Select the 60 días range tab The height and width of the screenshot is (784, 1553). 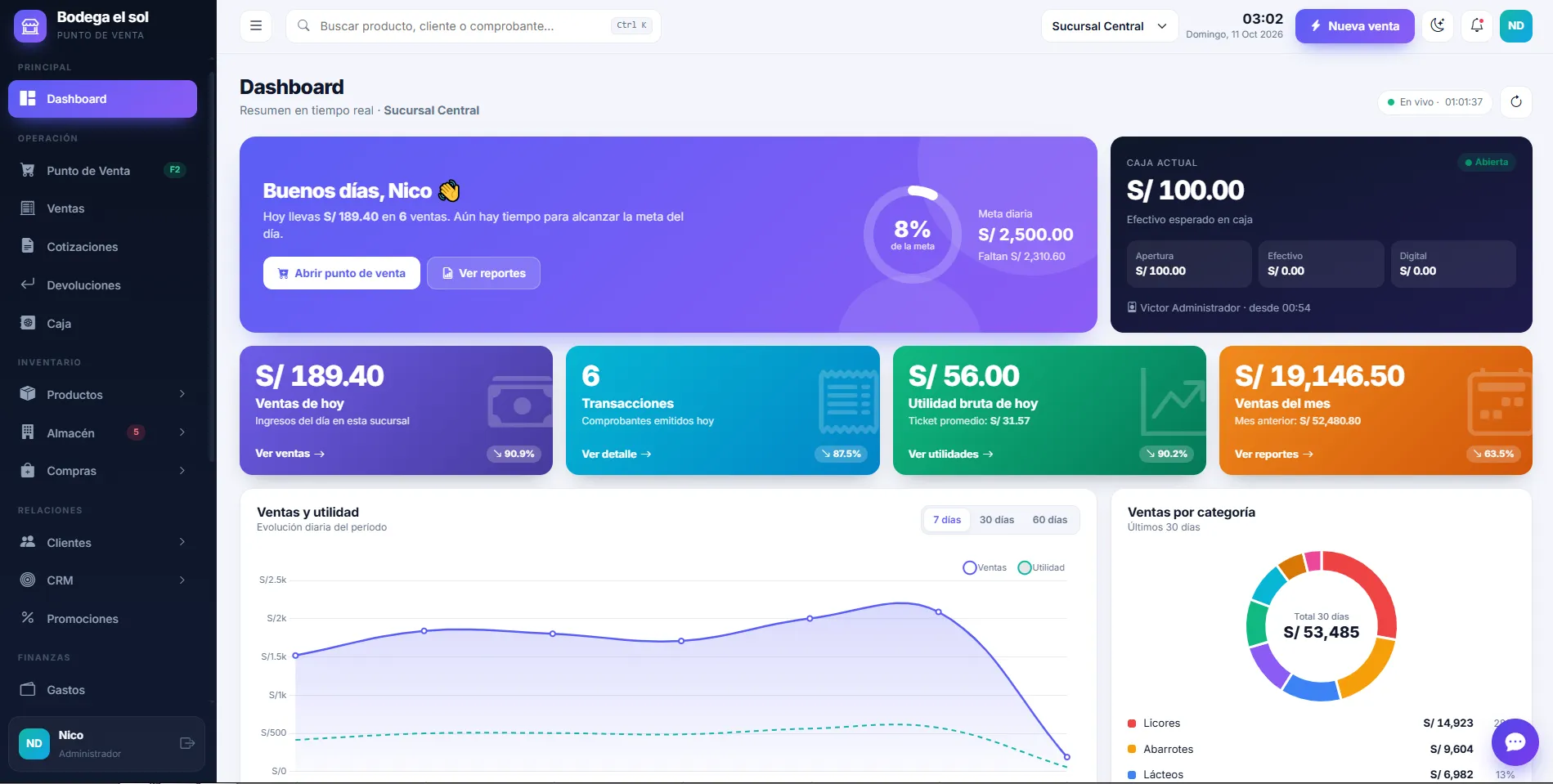(1050, 520)
